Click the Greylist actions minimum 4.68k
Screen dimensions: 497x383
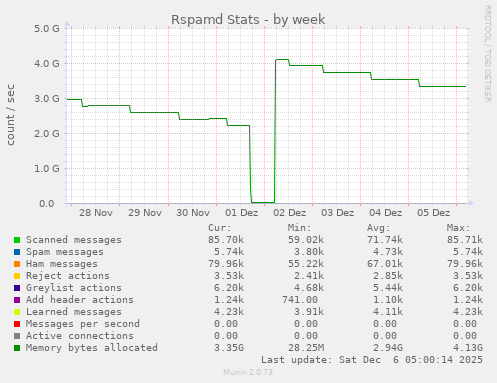(x=309, y=288)
